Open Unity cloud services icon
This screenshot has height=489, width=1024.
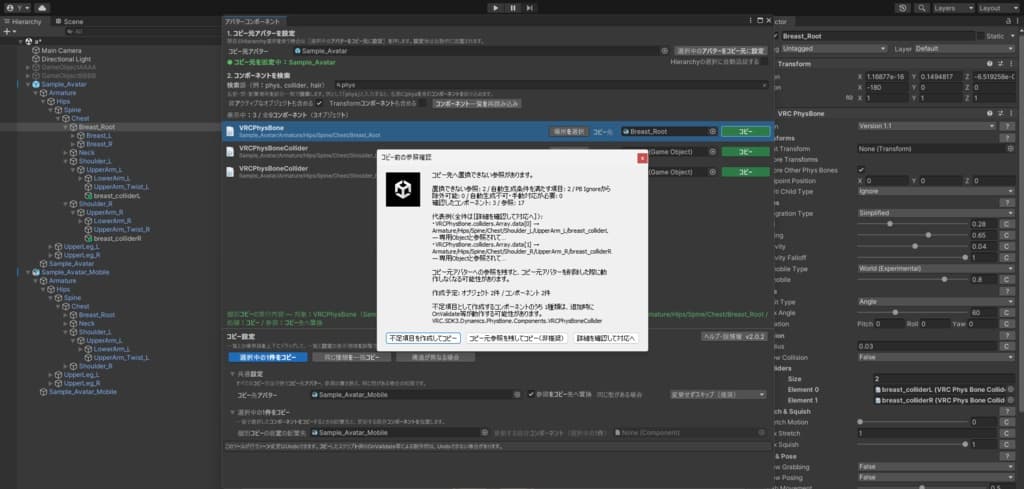pos(42,8)
